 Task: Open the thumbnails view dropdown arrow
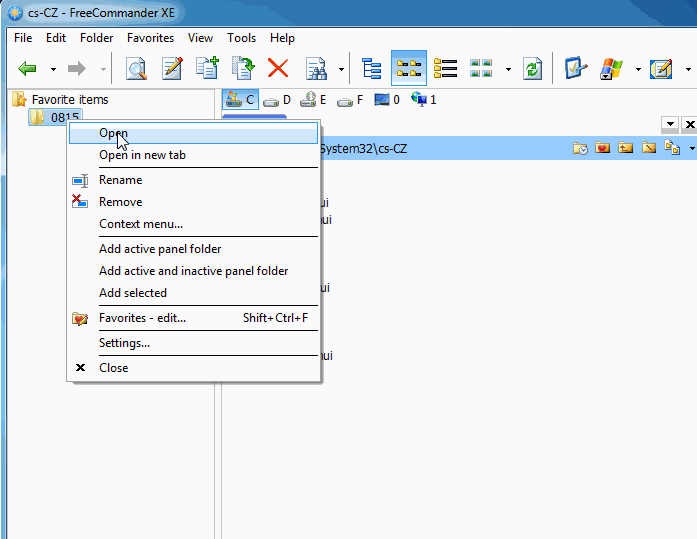pos(508,69)
